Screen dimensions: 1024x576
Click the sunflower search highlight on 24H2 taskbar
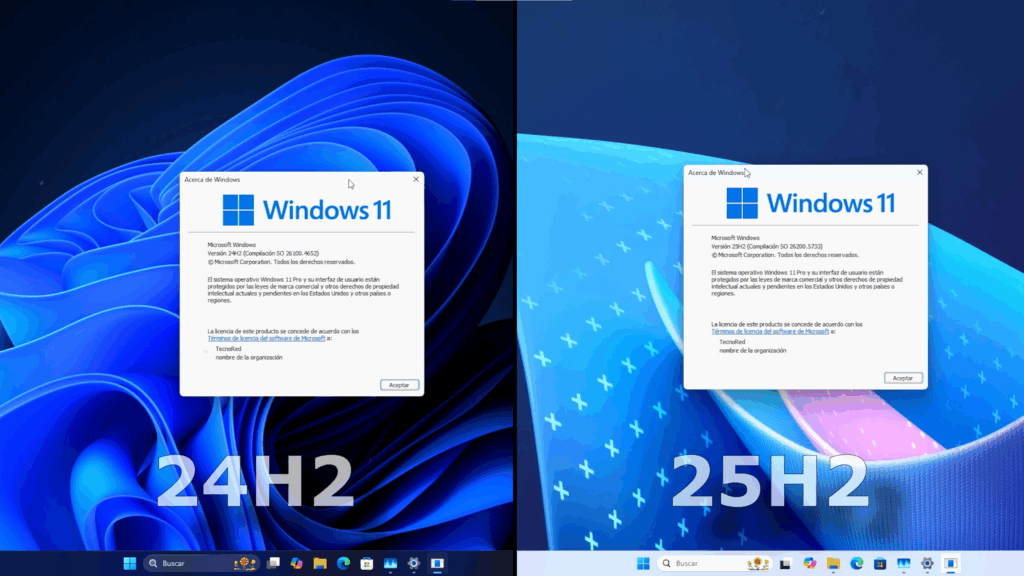point(245,563)
